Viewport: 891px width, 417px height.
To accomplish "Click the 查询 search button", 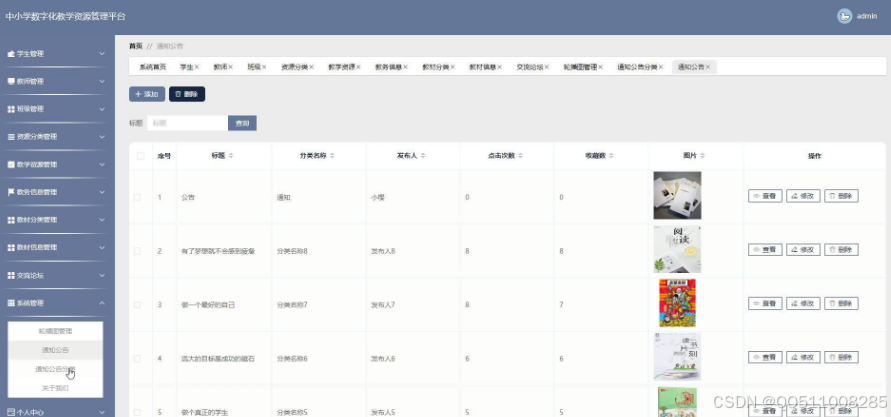I will coord(242,123).
